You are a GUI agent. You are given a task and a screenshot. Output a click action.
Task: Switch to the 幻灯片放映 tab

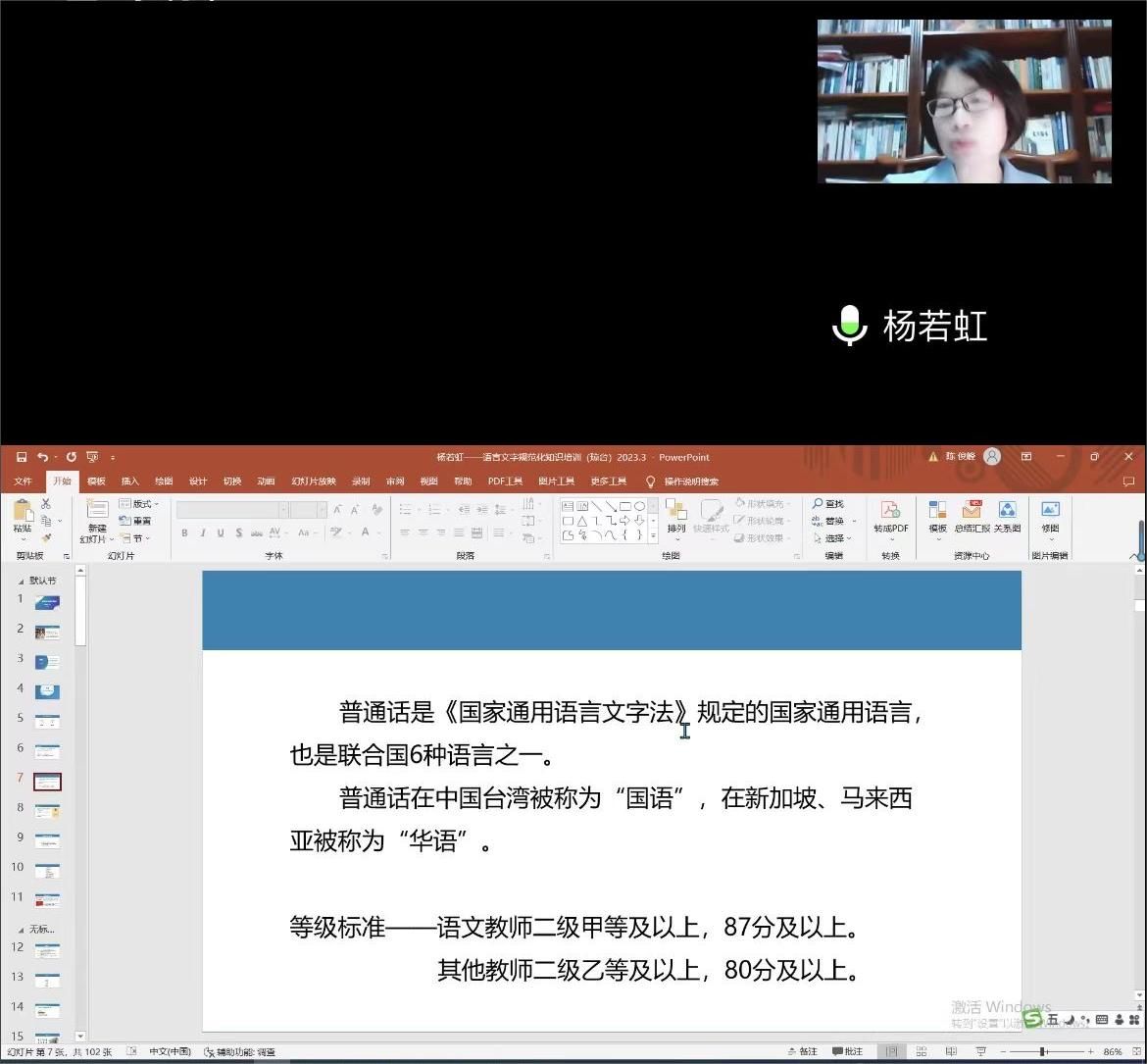313,481
